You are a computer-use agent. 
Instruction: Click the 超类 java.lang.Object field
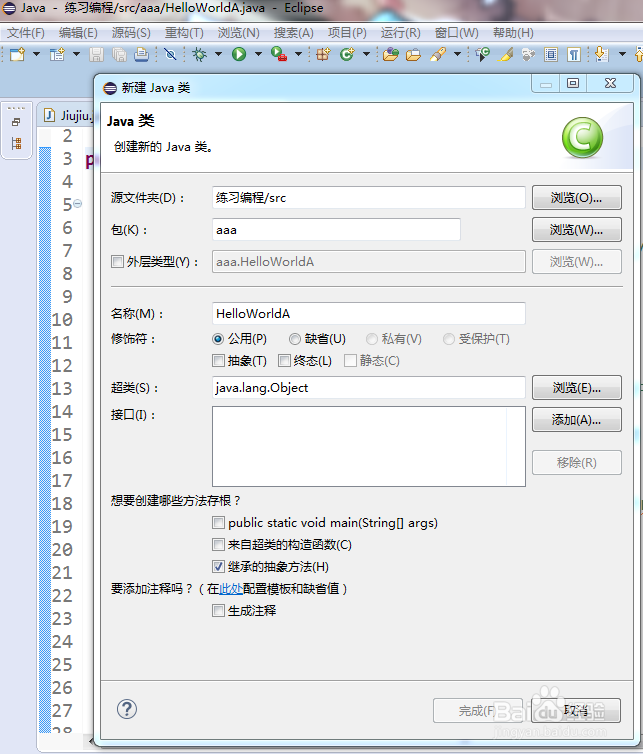(x=368, y=388)
